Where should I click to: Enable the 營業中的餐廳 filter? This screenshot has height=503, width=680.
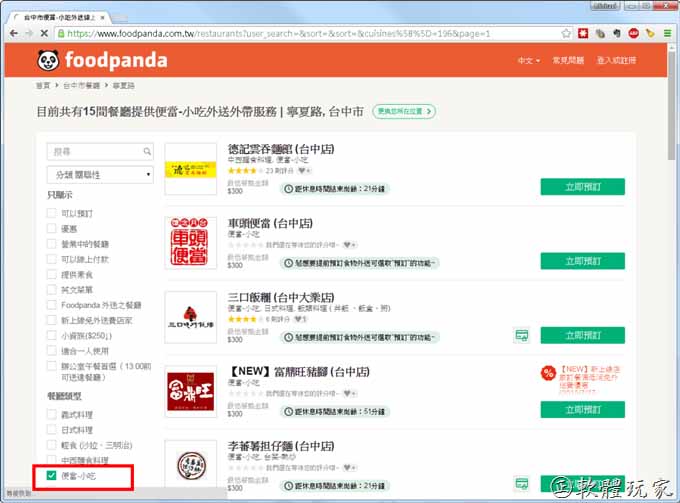52,244
